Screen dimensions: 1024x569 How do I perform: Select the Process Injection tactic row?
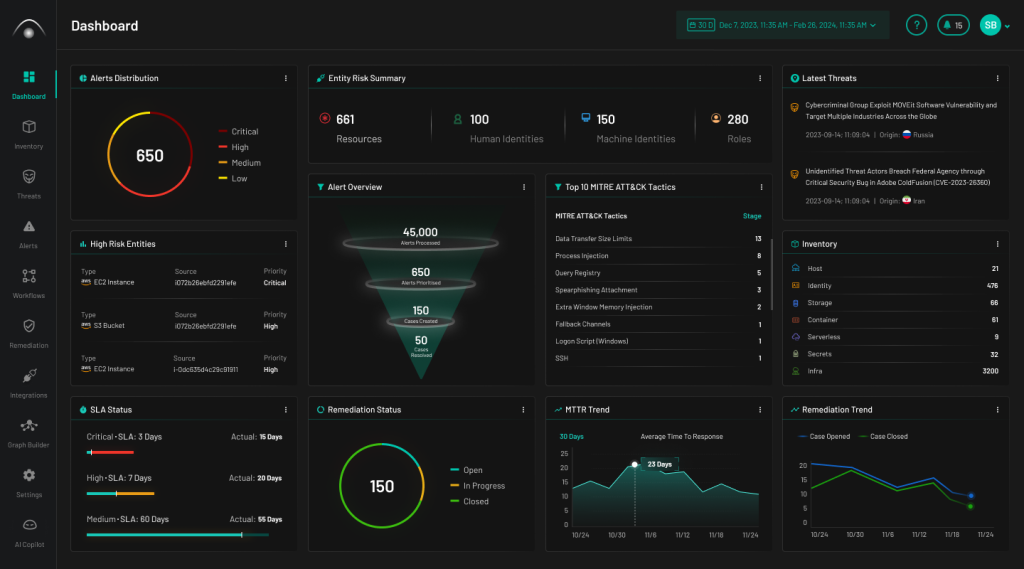(x=658, y=255)
